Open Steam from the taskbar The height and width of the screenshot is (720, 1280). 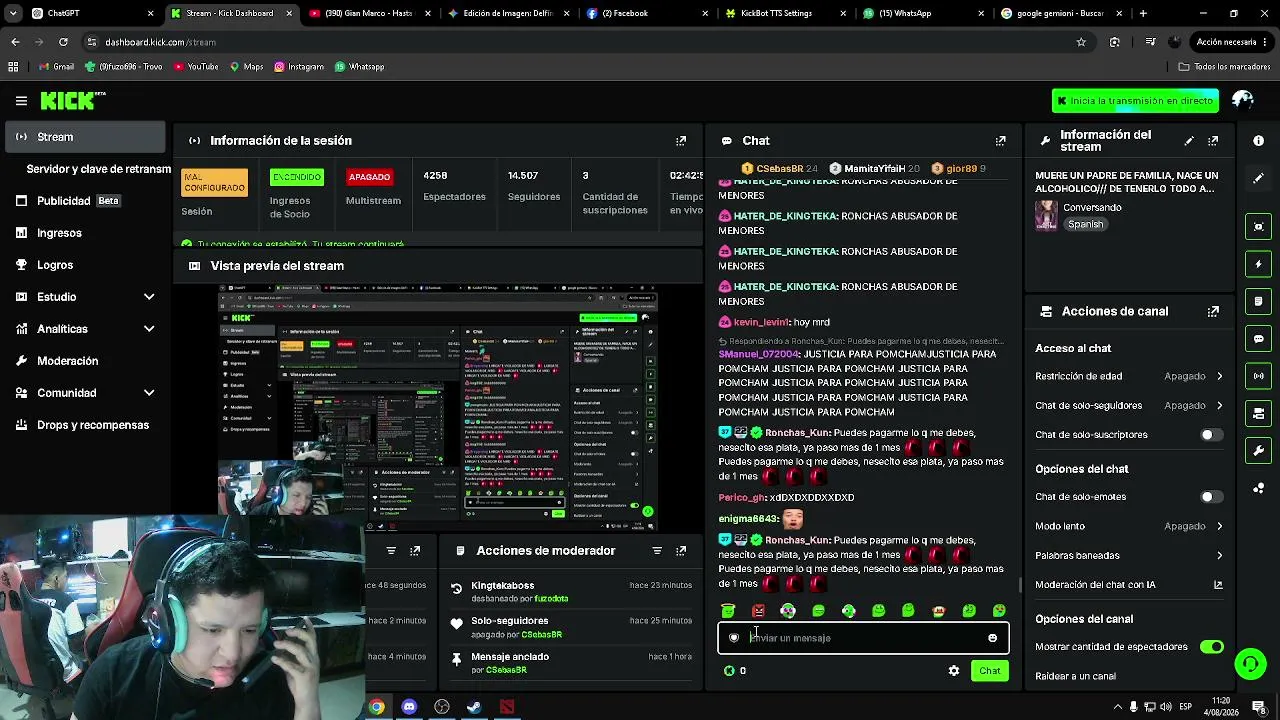pyautogui.click(x=474, y=707)
